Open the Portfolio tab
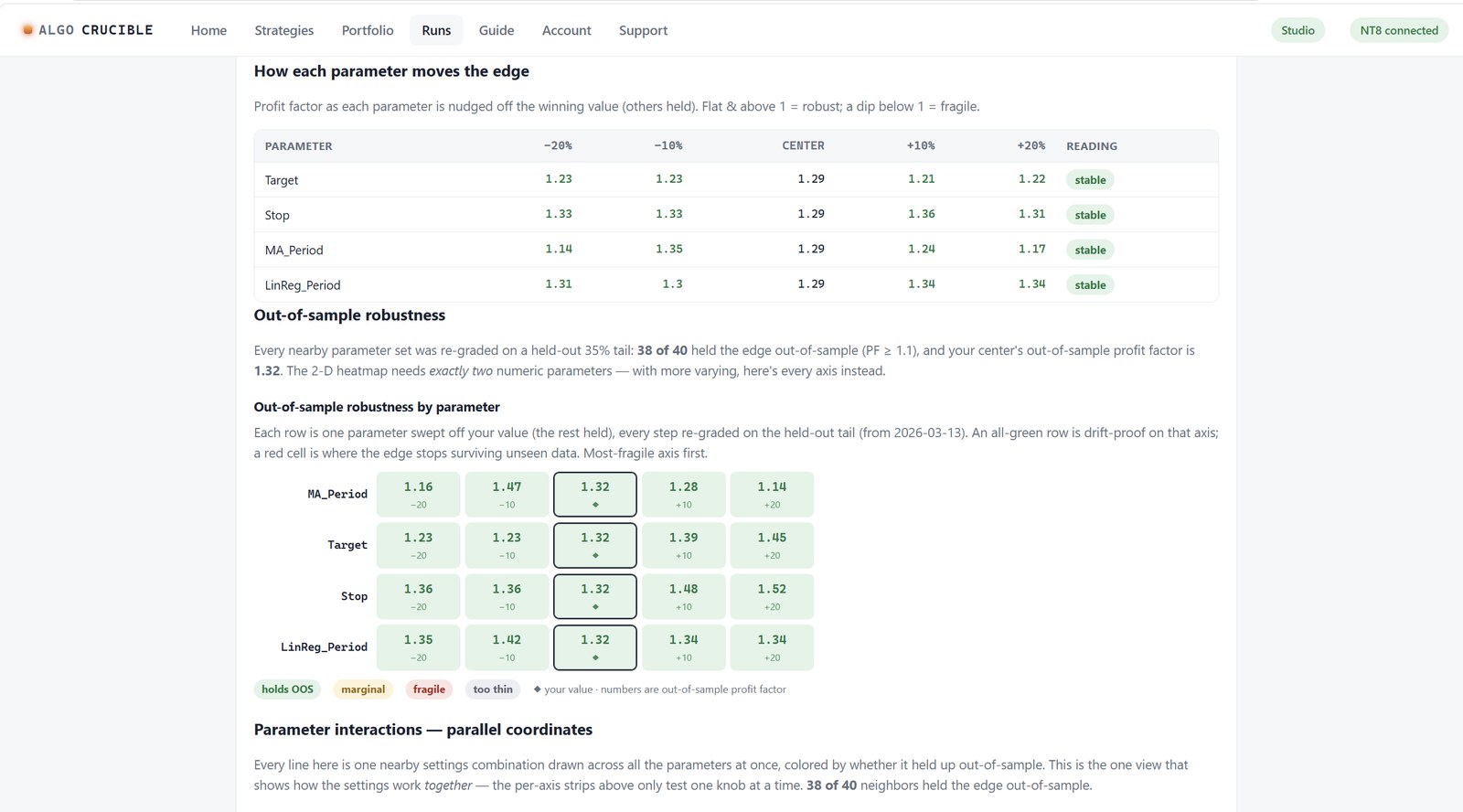The image size is (1463, 812). tap(368, 30)
